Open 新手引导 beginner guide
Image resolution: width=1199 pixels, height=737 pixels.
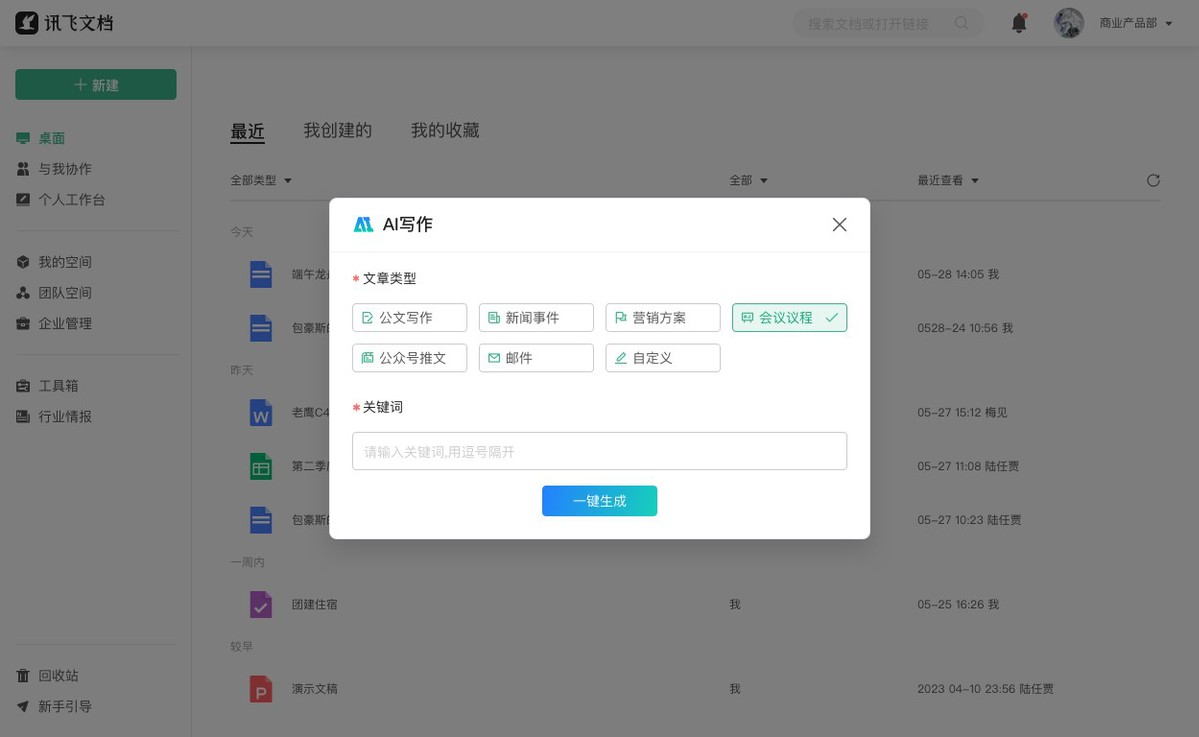point(64,706)
